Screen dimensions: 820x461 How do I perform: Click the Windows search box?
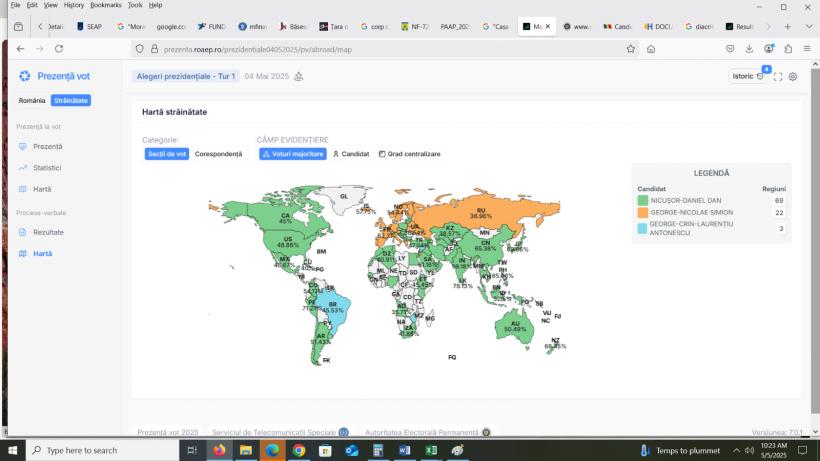point(102,450)
